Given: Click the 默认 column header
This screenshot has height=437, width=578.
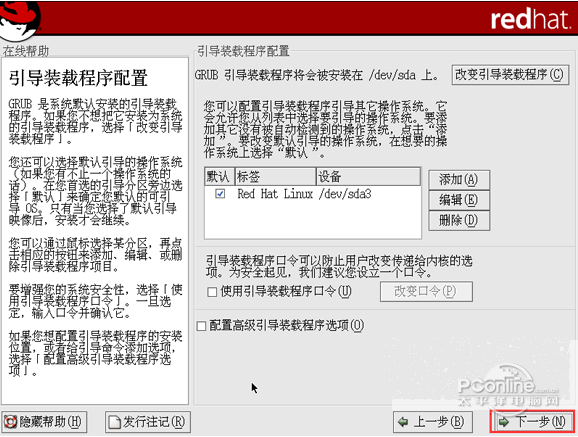Looking at the screenshot, I should [219, 177].
